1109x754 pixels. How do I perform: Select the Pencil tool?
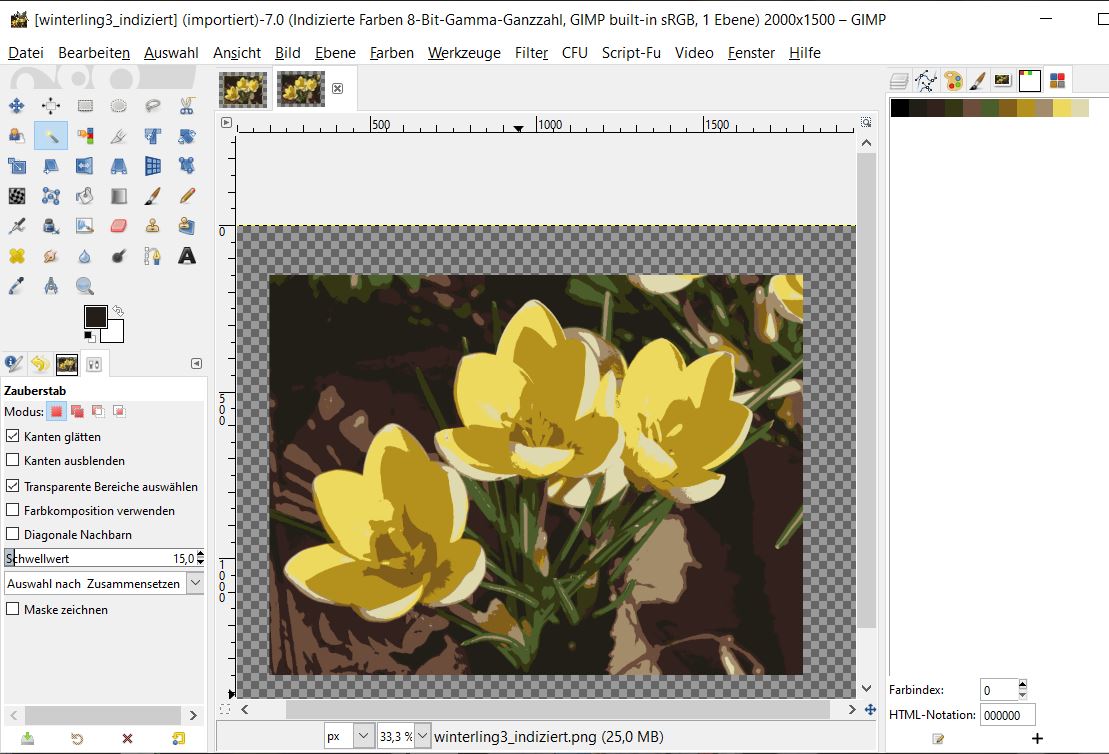tap(187, 196)
